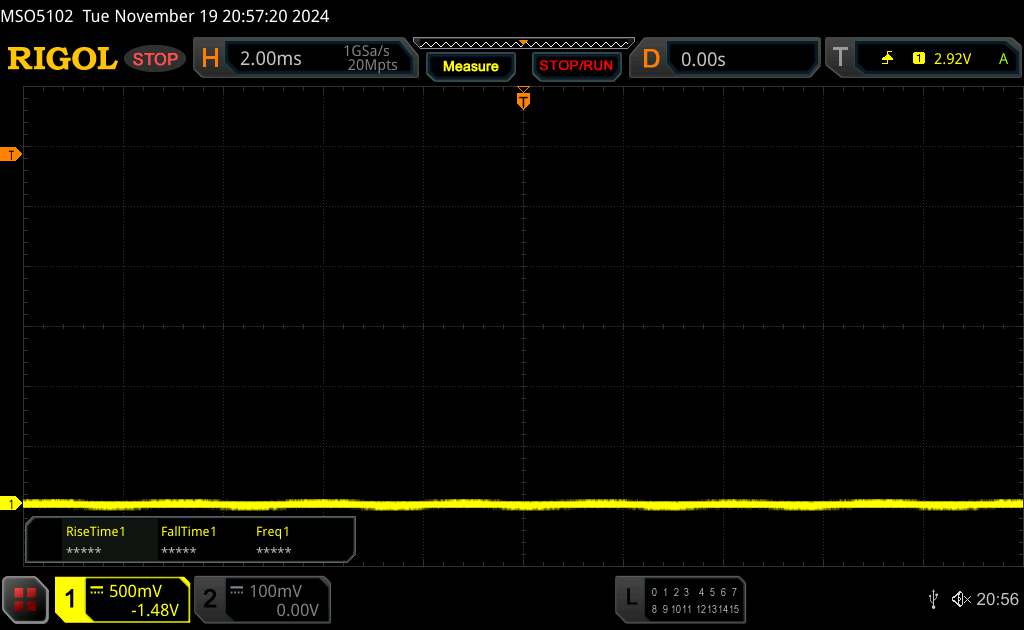Click the red STOP status badge
The width and height of the screenshot is (1024, 630).
[x=156, y=59]
